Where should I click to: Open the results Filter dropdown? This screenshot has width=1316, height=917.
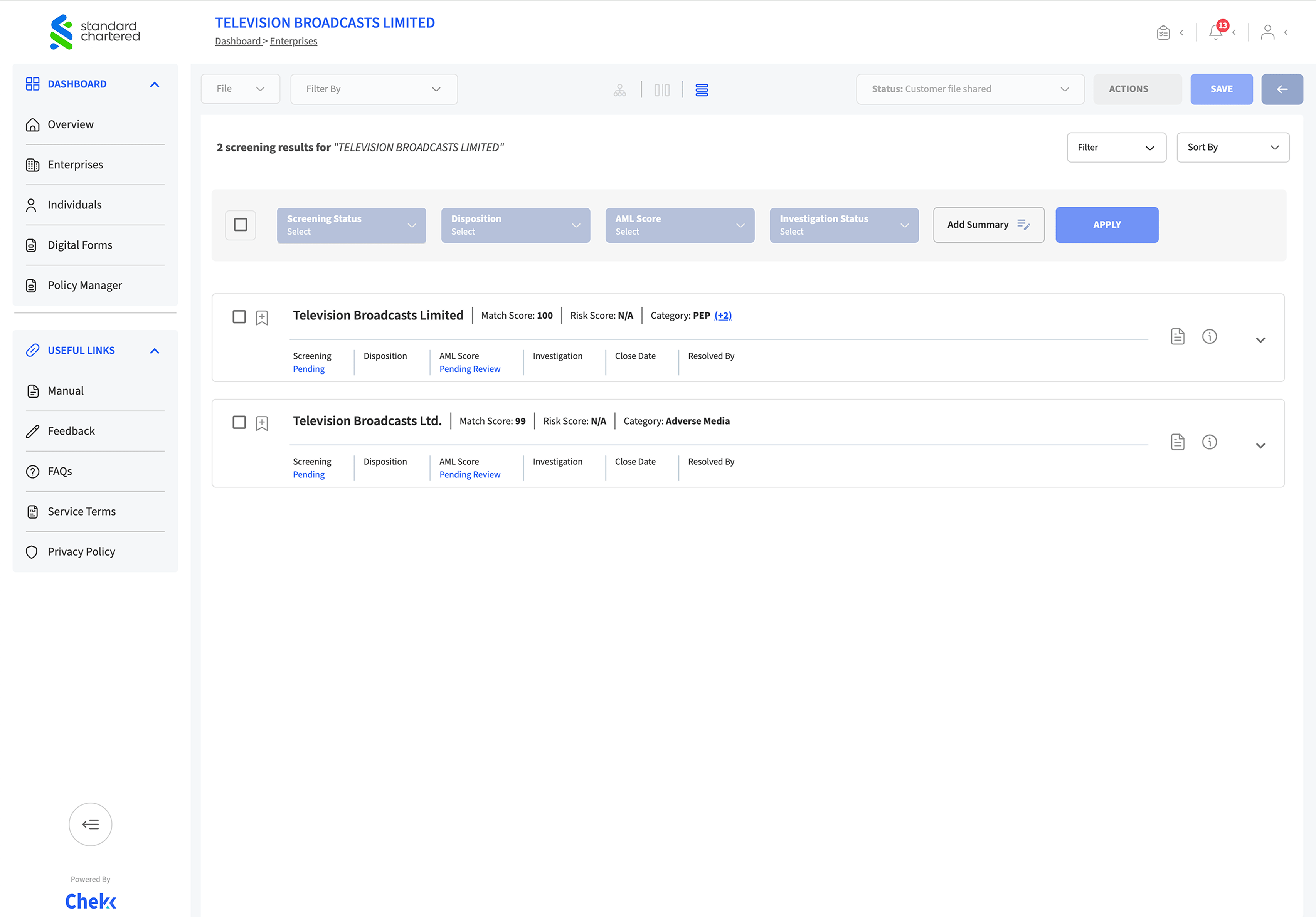point(1116,147)
